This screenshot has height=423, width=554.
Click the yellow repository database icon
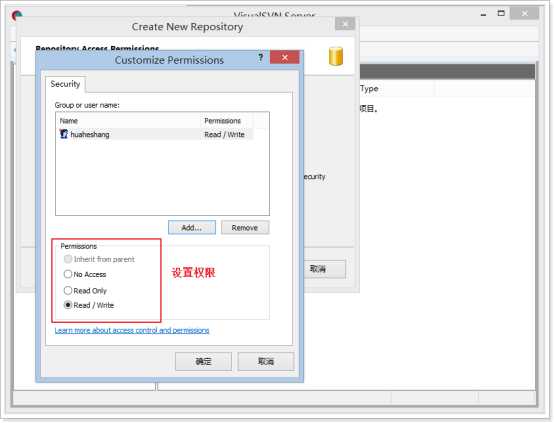pos(336,56)
